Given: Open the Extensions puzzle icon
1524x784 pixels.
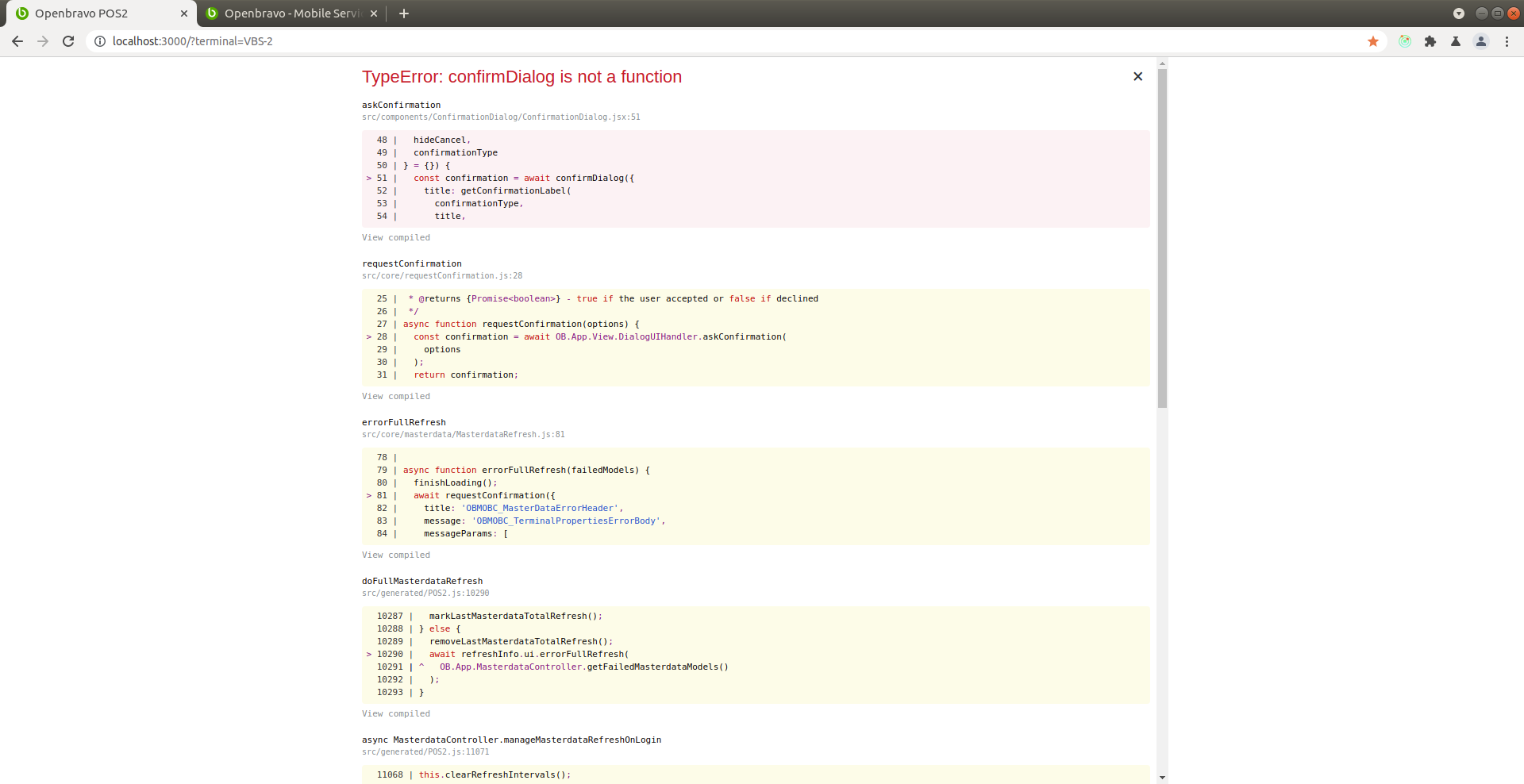Looking at the screenshot, I should click(1430, 41).
